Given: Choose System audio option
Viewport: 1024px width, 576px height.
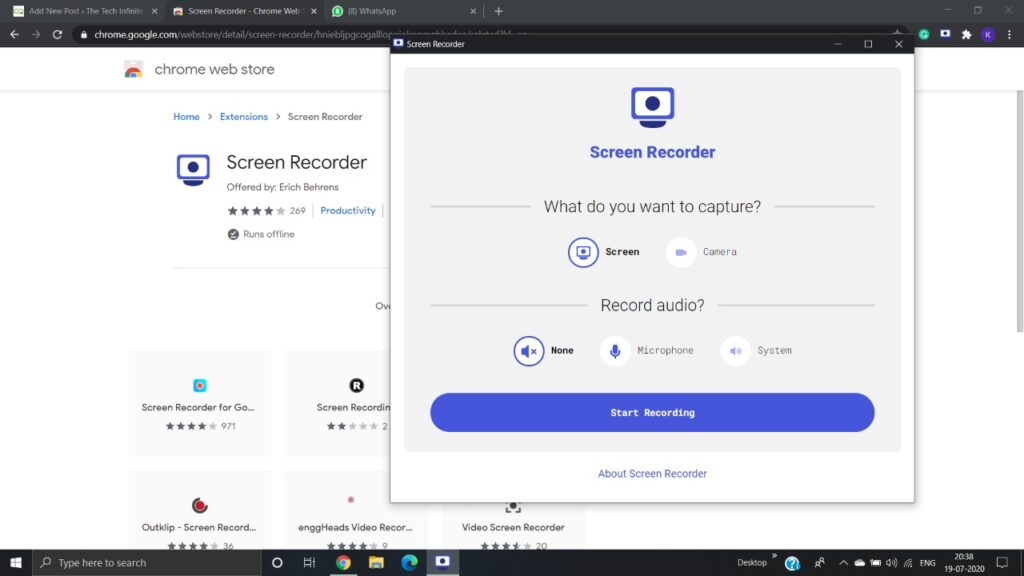Looking at the screenshot, I should point(756,351).
